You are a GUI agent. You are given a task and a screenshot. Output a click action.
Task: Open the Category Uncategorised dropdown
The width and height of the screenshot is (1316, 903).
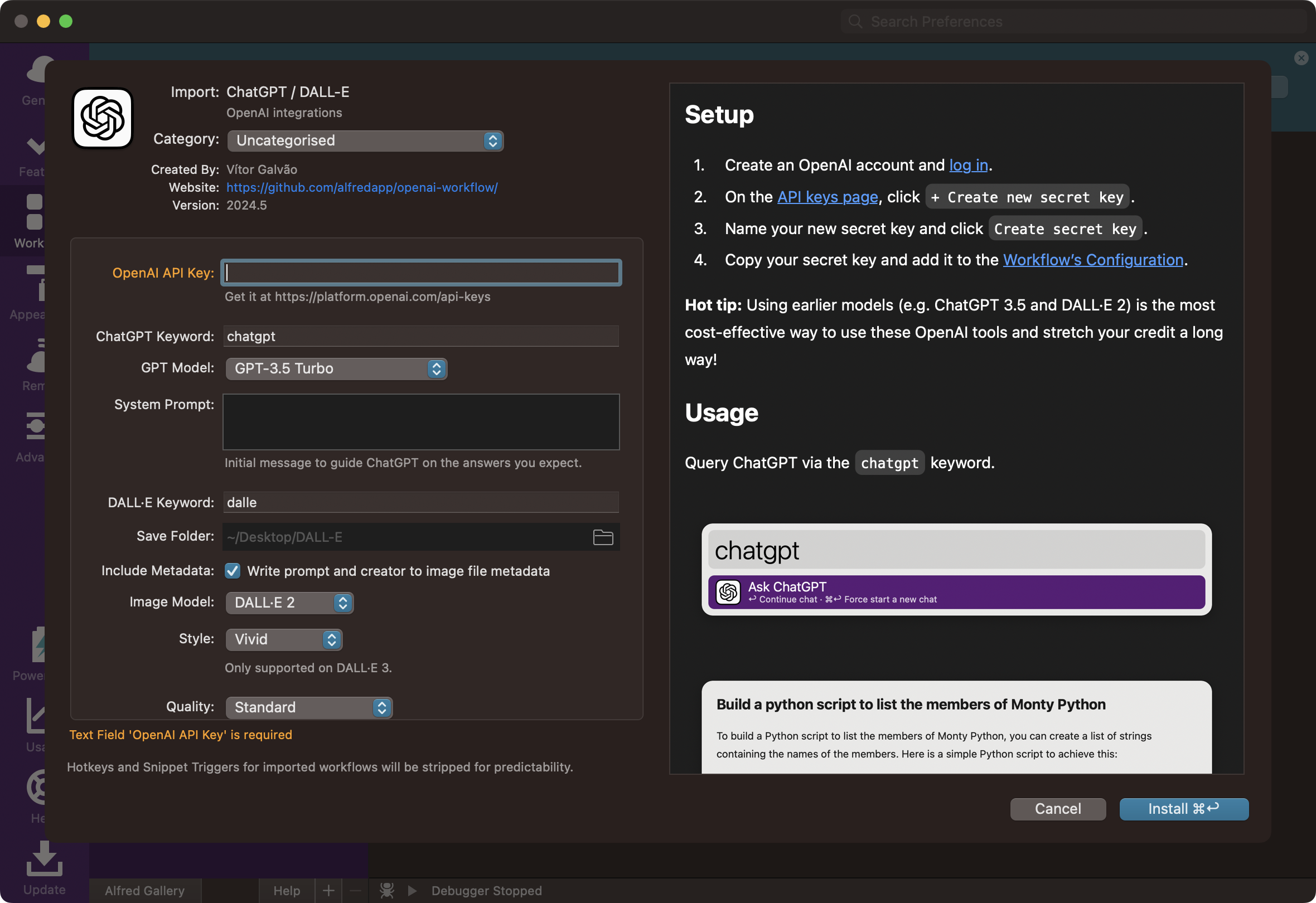pos(365,140)
